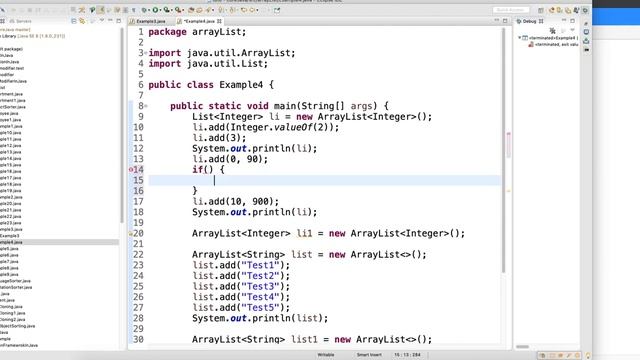This screenshot has width=640, height=360.
Task: Open the Debug launch dropdown arrow
Action: 149,10
